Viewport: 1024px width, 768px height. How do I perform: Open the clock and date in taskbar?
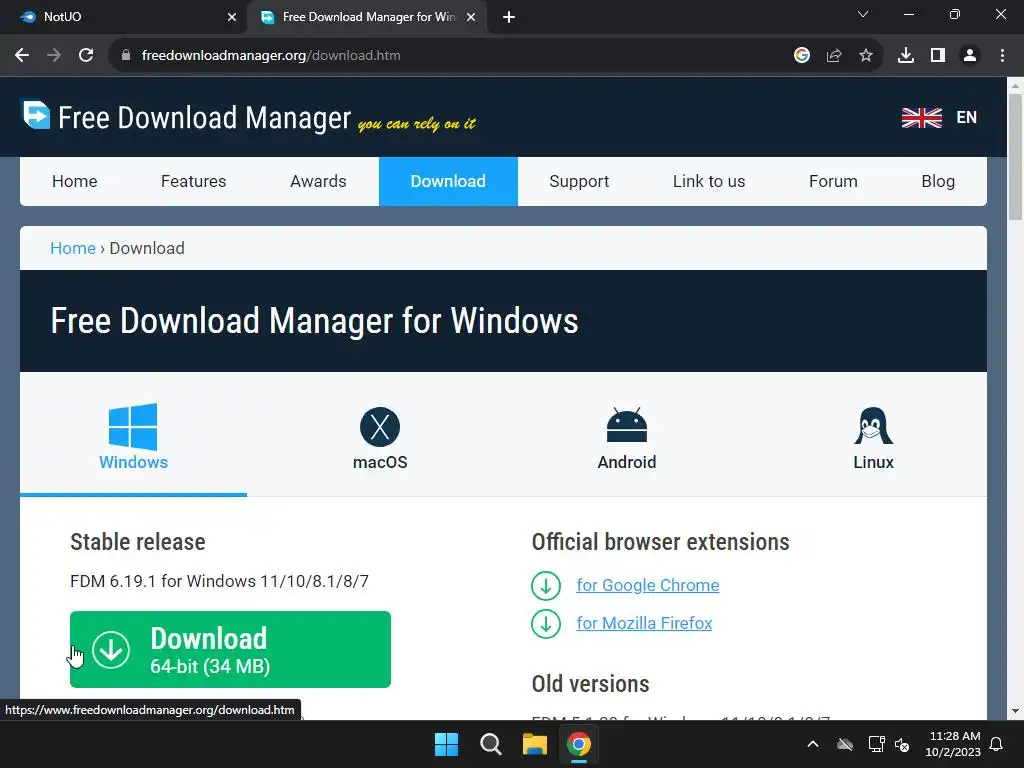pyautogui.click(x=953, y=744)
